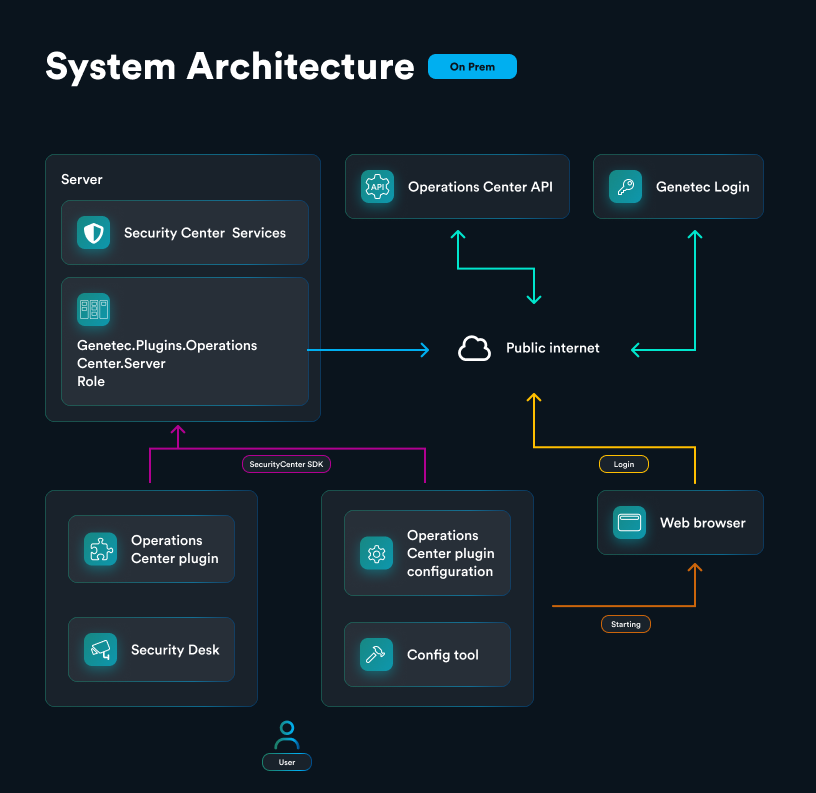Click the Config tool hammer icon

tap(376, 655)
